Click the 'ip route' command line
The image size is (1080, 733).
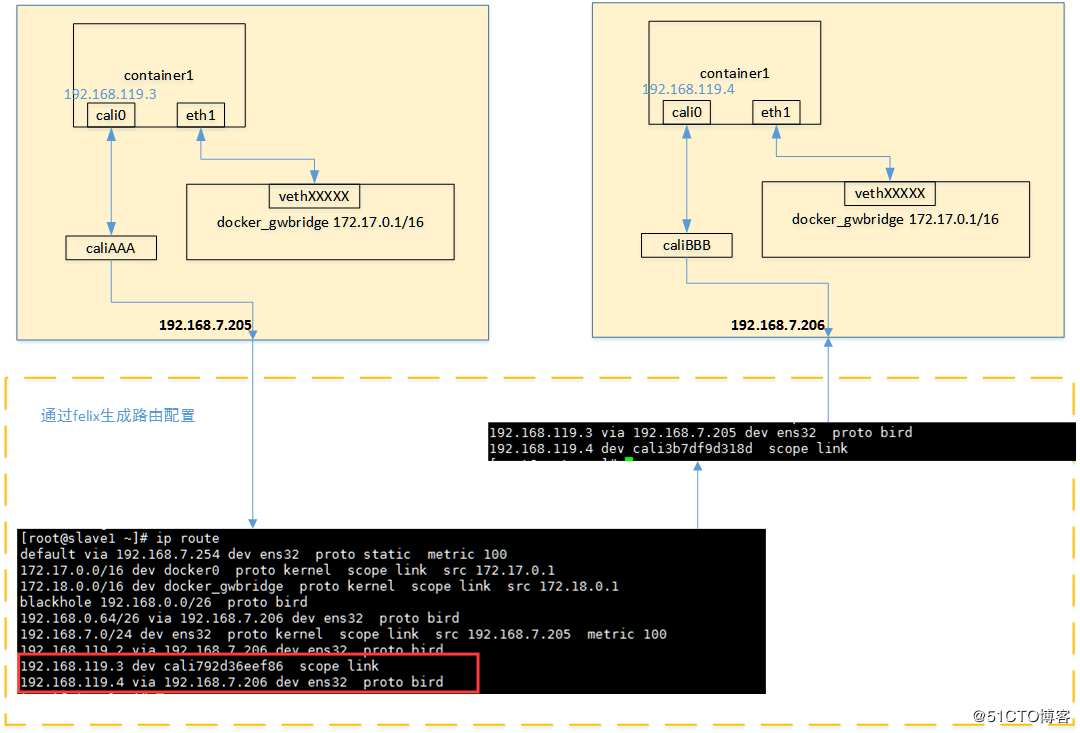(x=120, y=538)
